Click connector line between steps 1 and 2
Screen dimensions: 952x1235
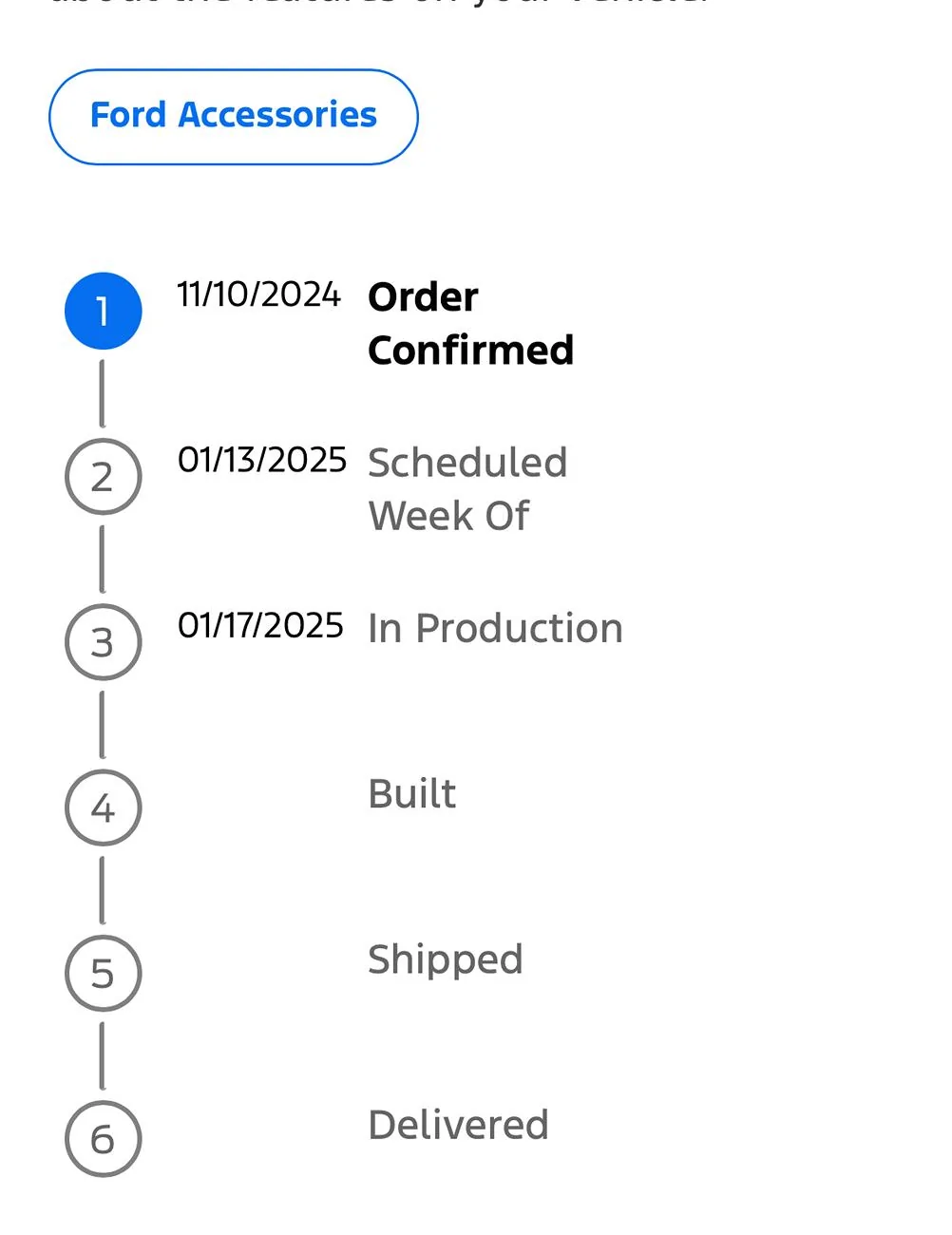[103, 393]
